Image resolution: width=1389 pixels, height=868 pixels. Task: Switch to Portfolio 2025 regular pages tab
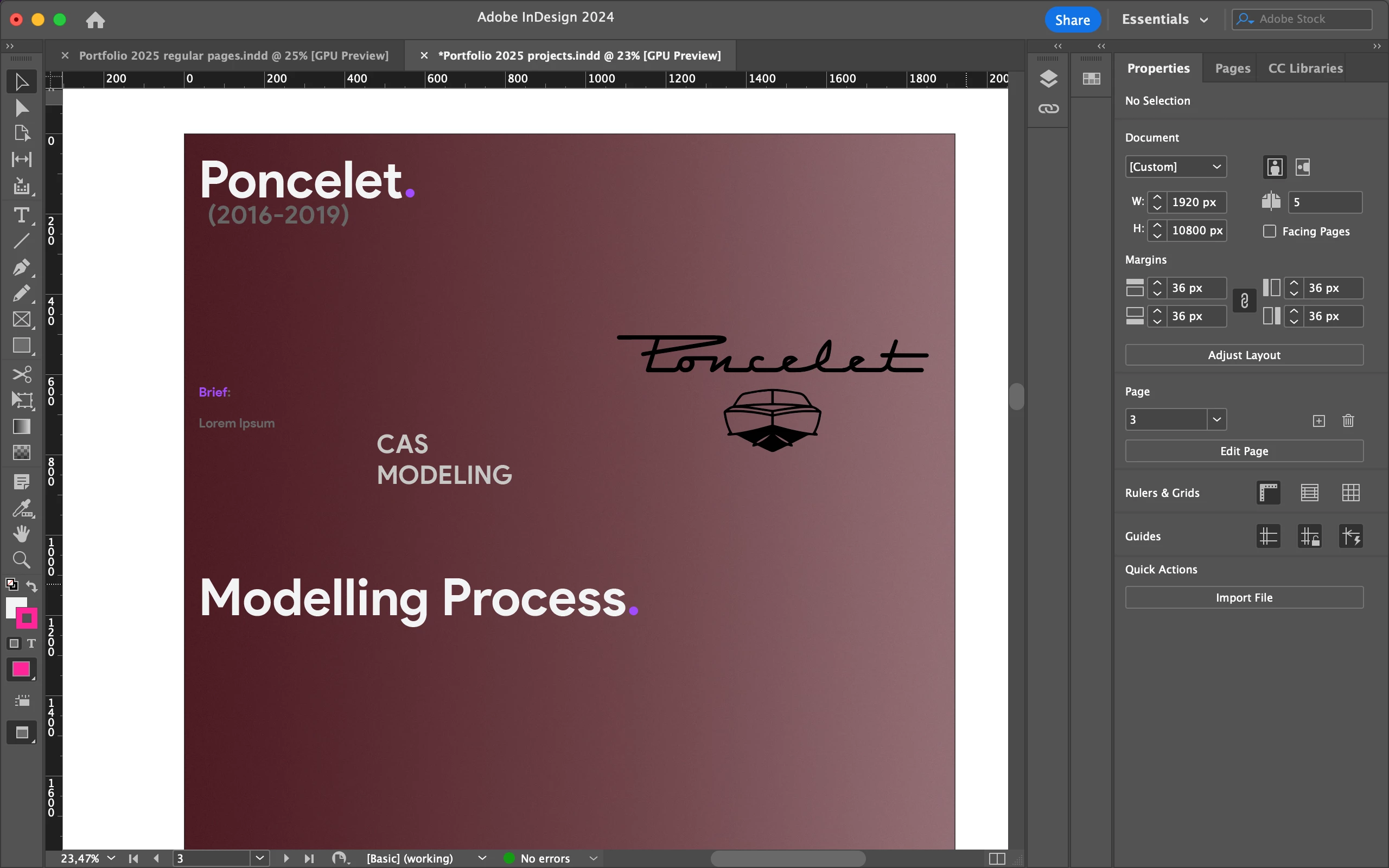(x=233, y=56)
